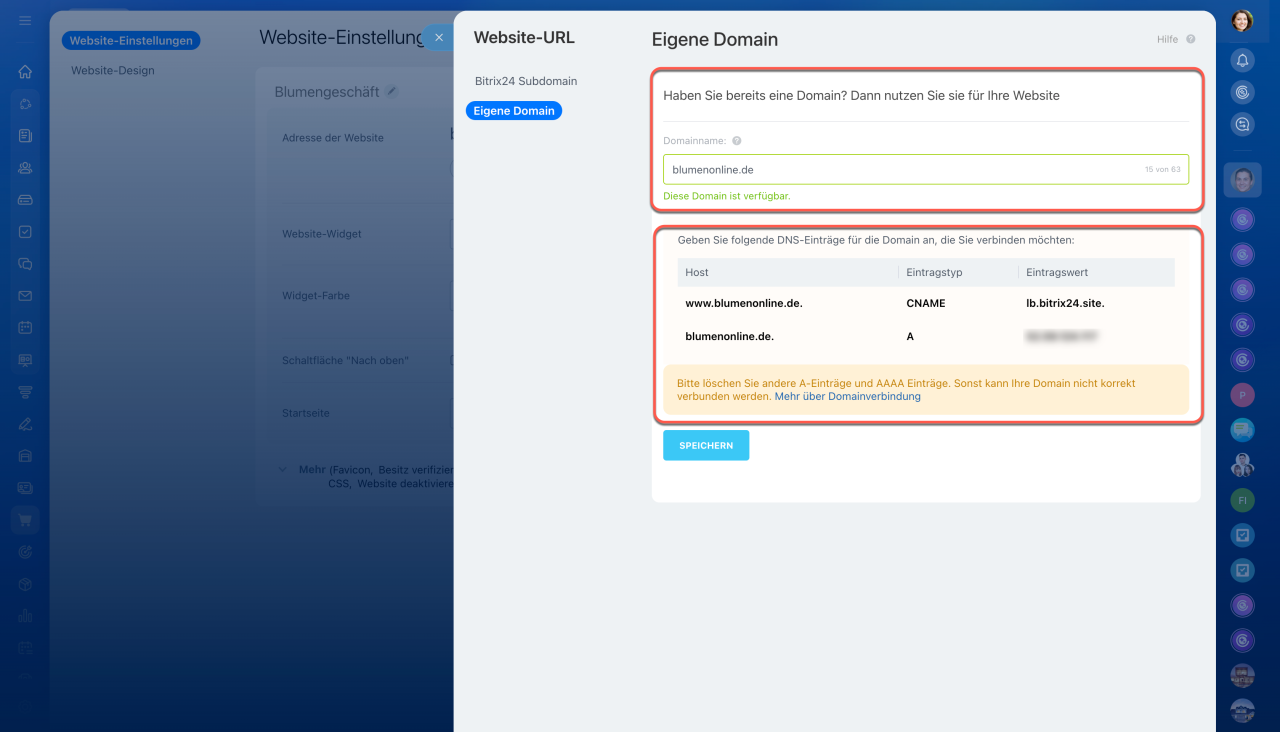Click the Eintragswert column header

click(1057, 272)
